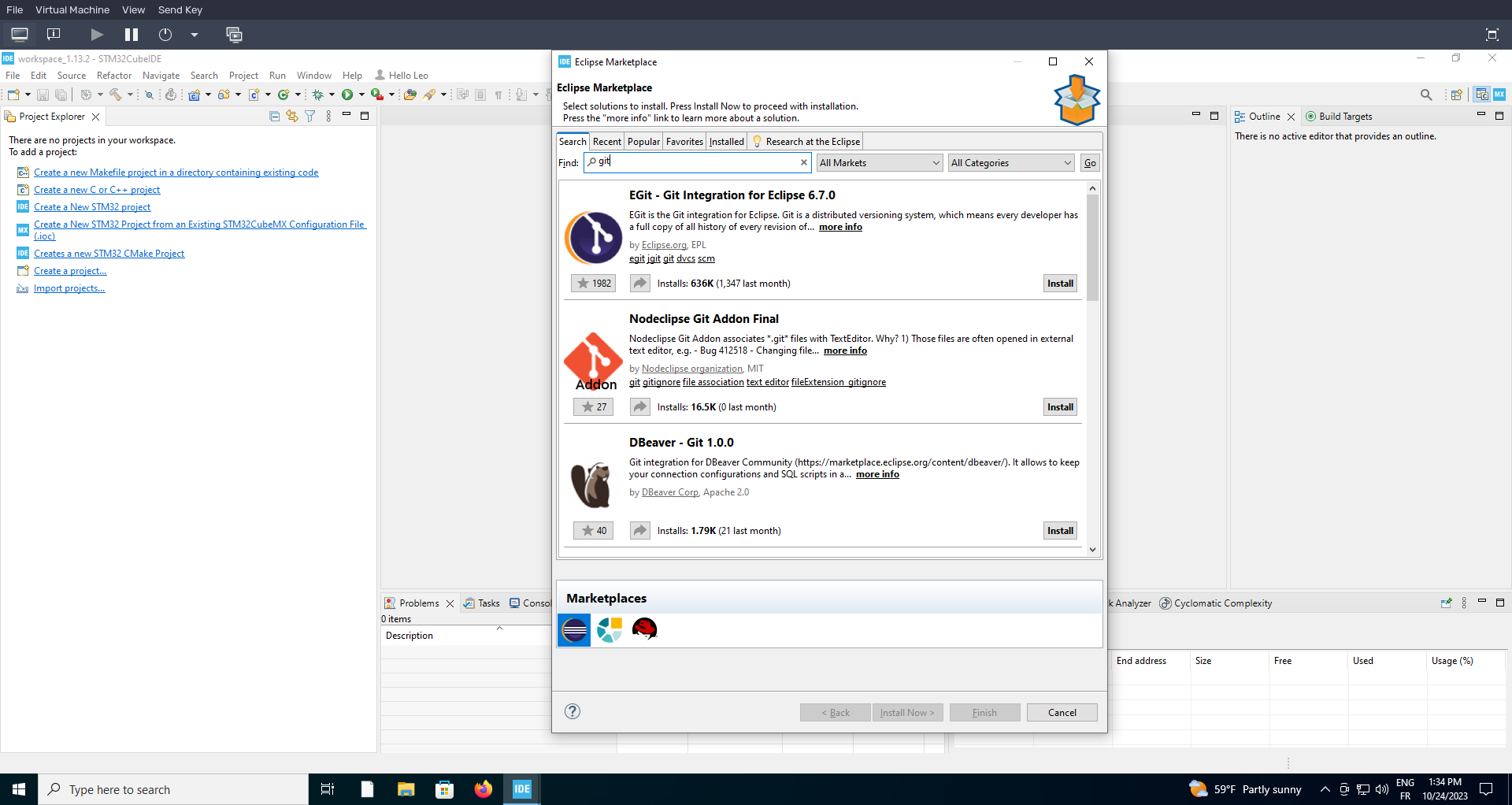Open the Tasks view tab
The width and height of the screenshot is (1512, 805).
click(x=482, y=603)
